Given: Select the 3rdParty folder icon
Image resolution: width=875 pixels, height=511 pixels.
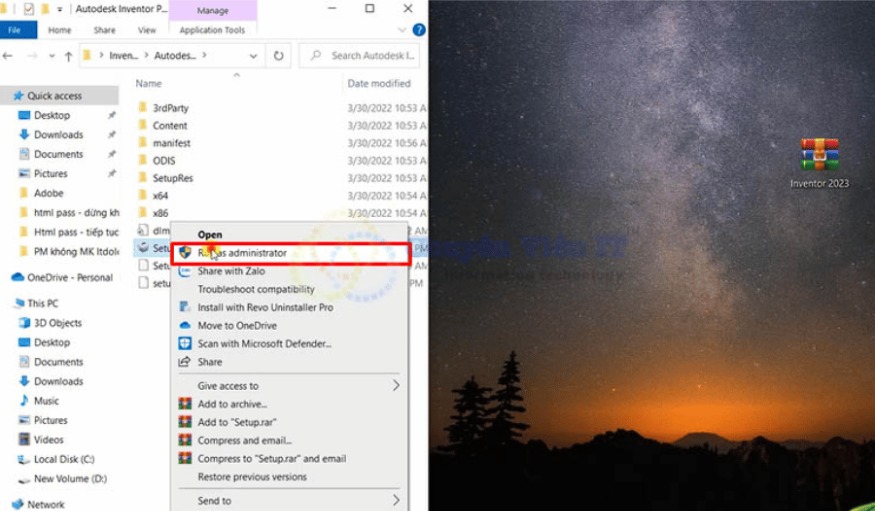Looking at the screenshot, I should click(143, 108).
